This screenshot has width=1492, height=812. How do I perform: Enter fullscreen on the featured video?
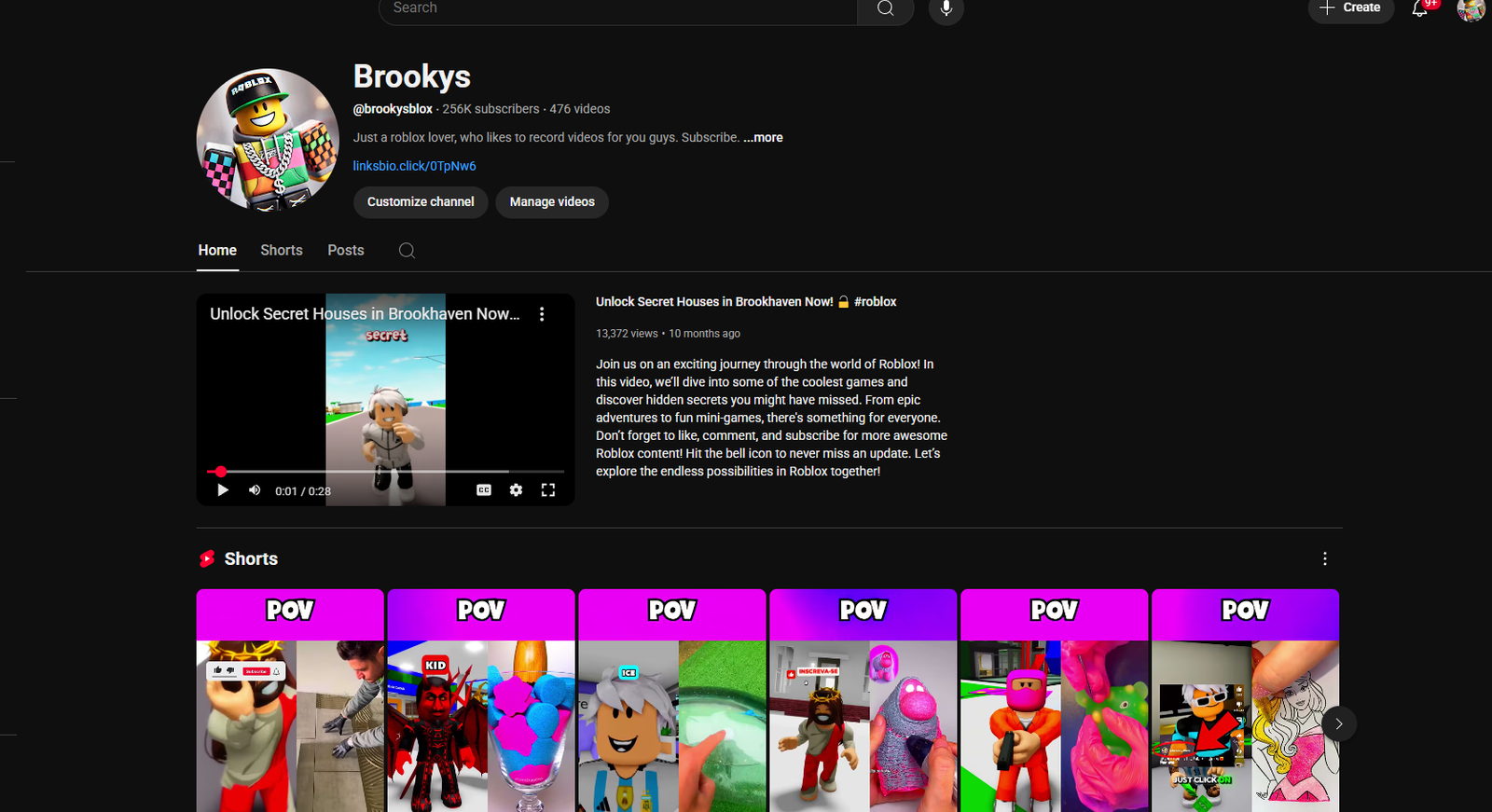tap(548, 490)
